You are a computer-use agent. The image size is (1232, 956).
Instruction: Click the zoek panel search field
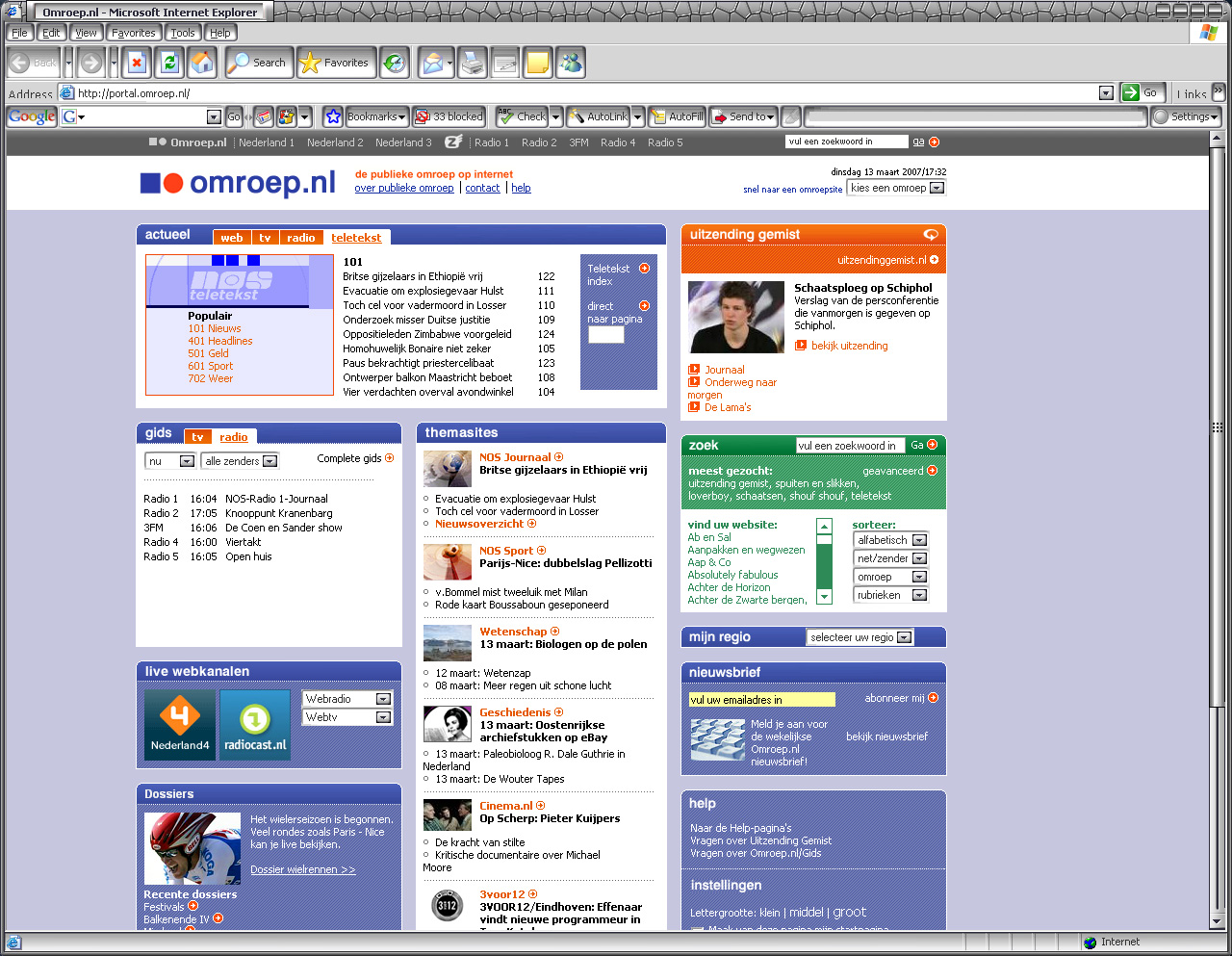(x=851, y=446)
